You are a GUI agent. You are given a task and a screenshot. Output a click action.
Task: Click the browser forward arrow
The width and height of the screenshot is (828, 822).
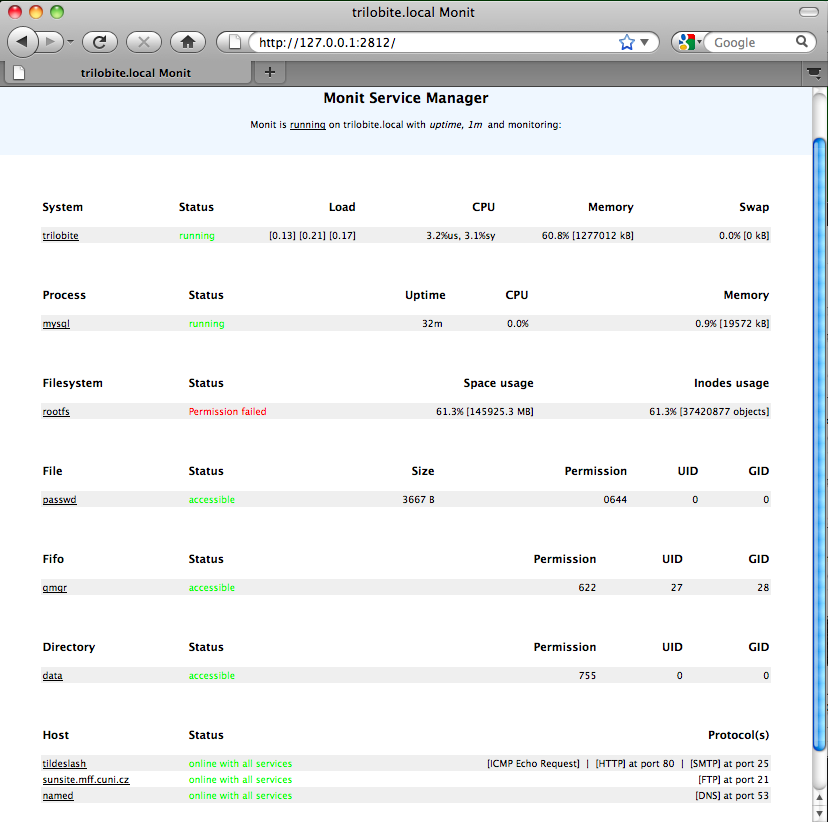pyautogui.click(x=51, y=41)
